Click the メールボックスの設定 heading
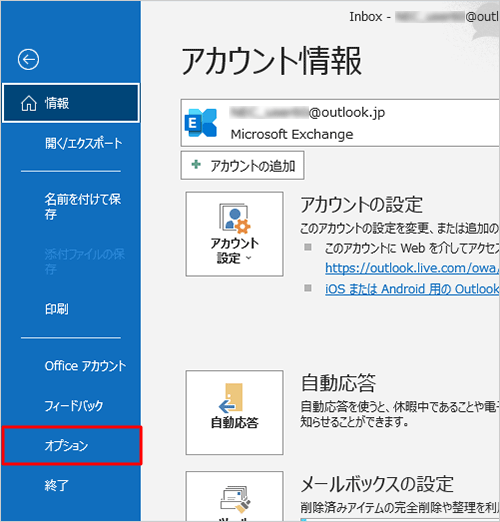Screen dimensions: 500x522 377,484
